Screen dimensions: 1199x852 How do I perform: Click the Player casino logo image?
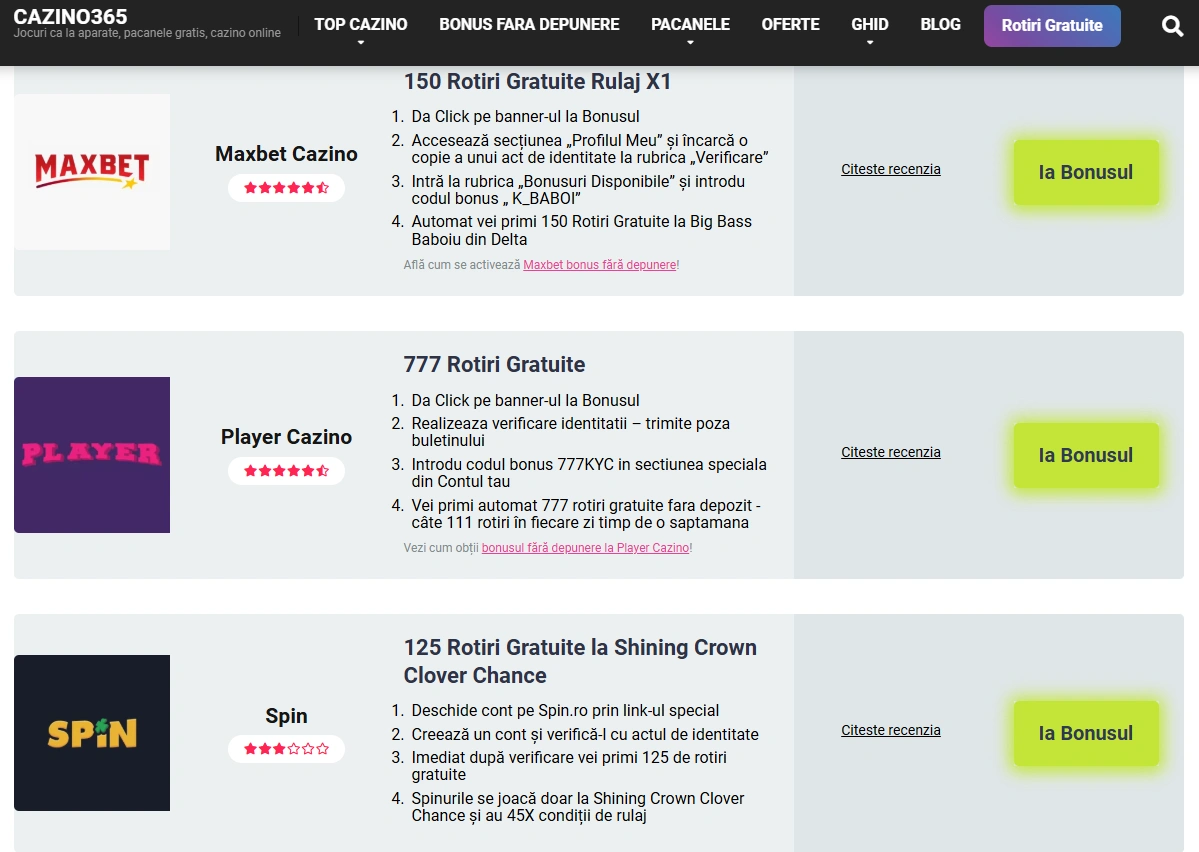(x=92, y=455)
